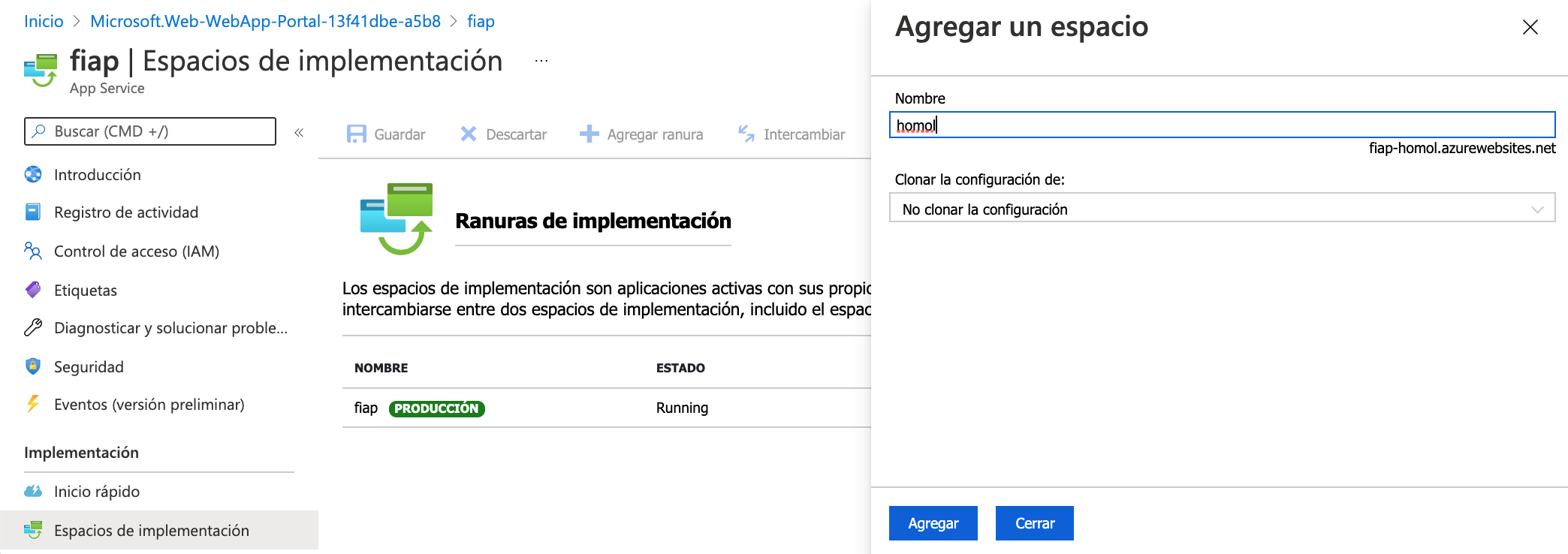Click the magnifier icon in search box

pyautogui.click(x=39, y=131)
